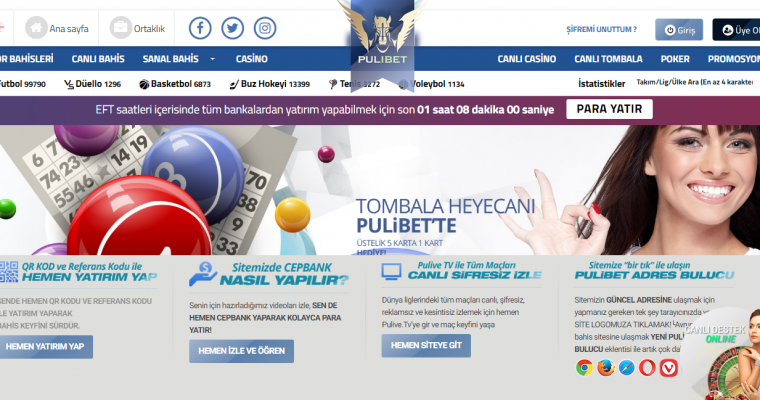
Task: Click the QR code icon
Action: pyautogui.click(x=9, y=272)
